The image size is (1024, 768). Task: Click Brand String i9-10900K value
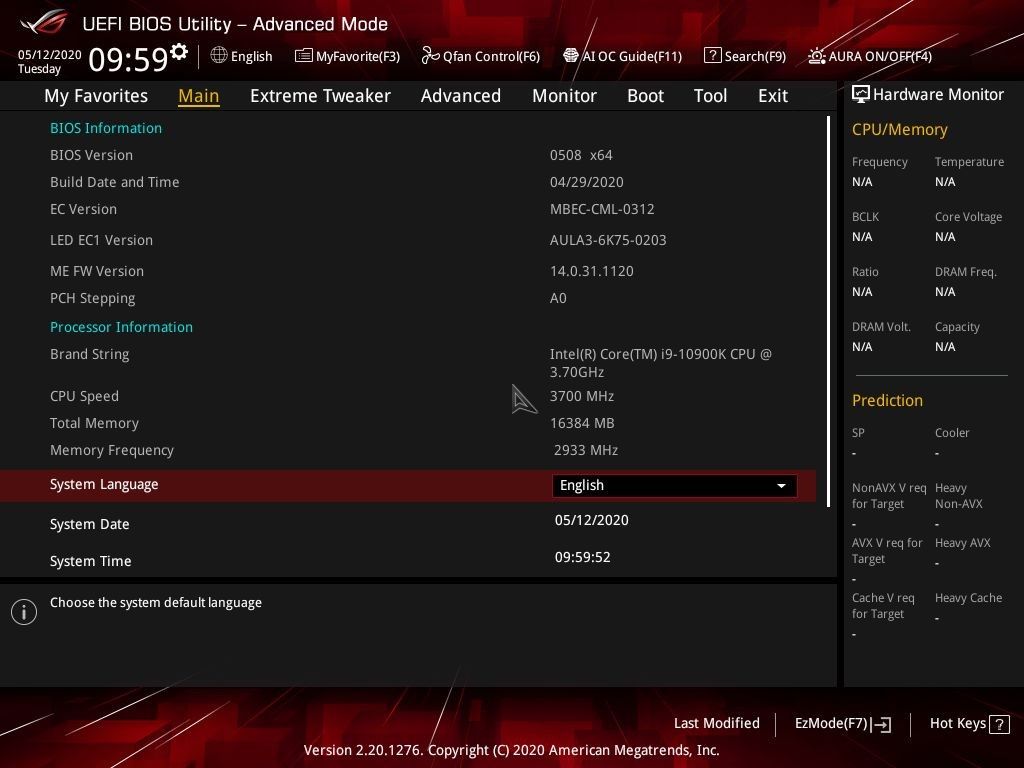coord(661,363)
